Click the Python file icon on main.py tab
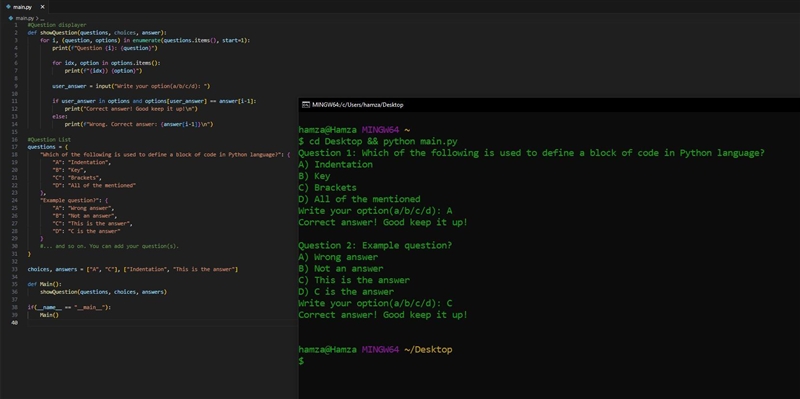Screen dimensions: 800x399 pos(8,7)
